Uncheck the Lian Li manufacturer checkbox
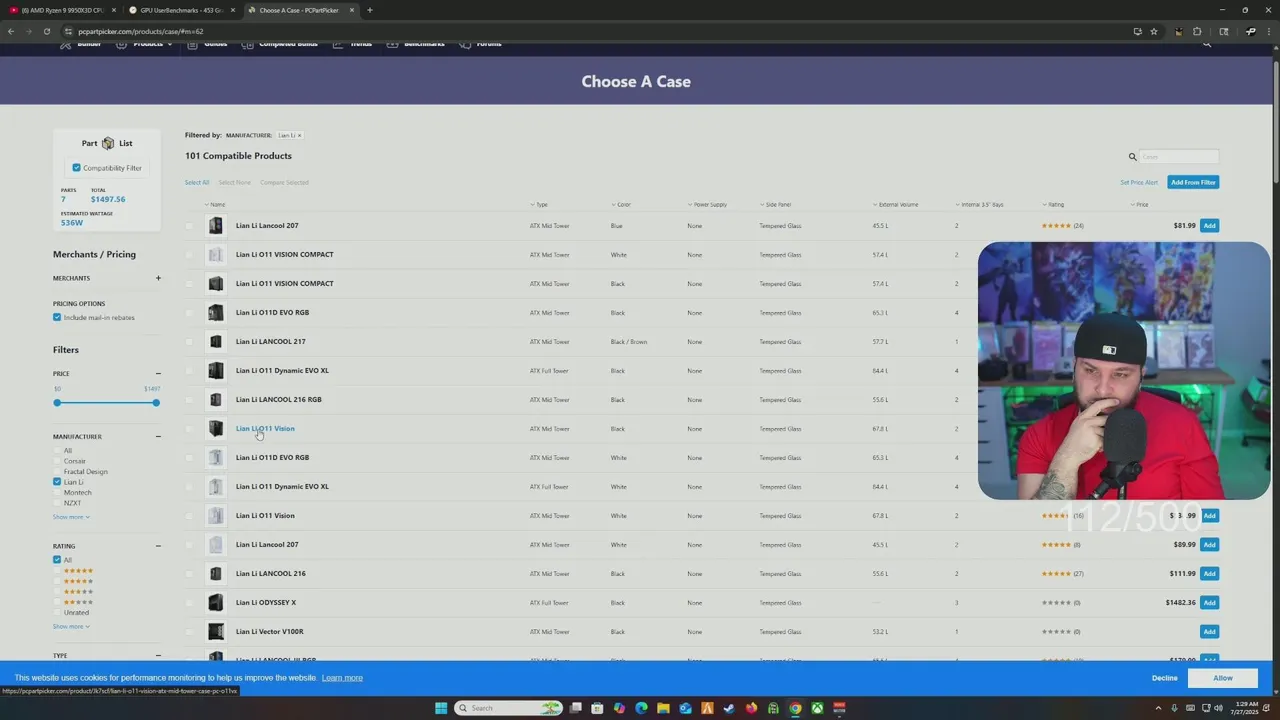Viewport: 1280px width, 720px height. point(57,482)
